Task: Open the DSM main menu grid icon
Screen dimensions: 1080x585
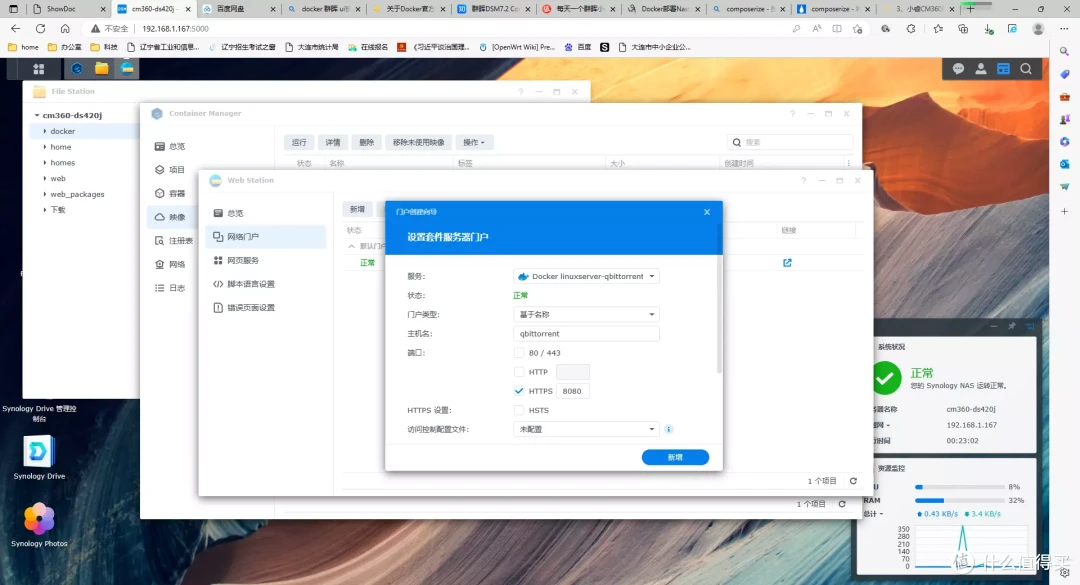Action: click(x=39, y=69)
